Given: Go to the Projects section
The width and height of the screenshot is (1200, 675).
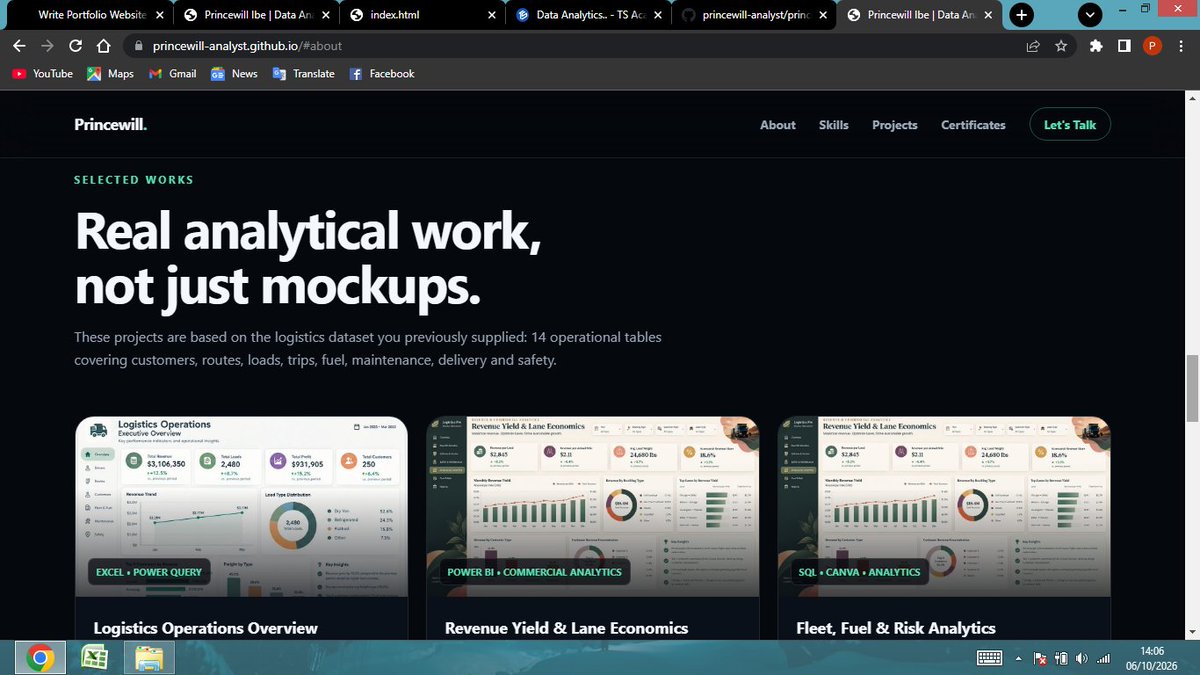Looking at the screenshot, I should tap(894, 125).
